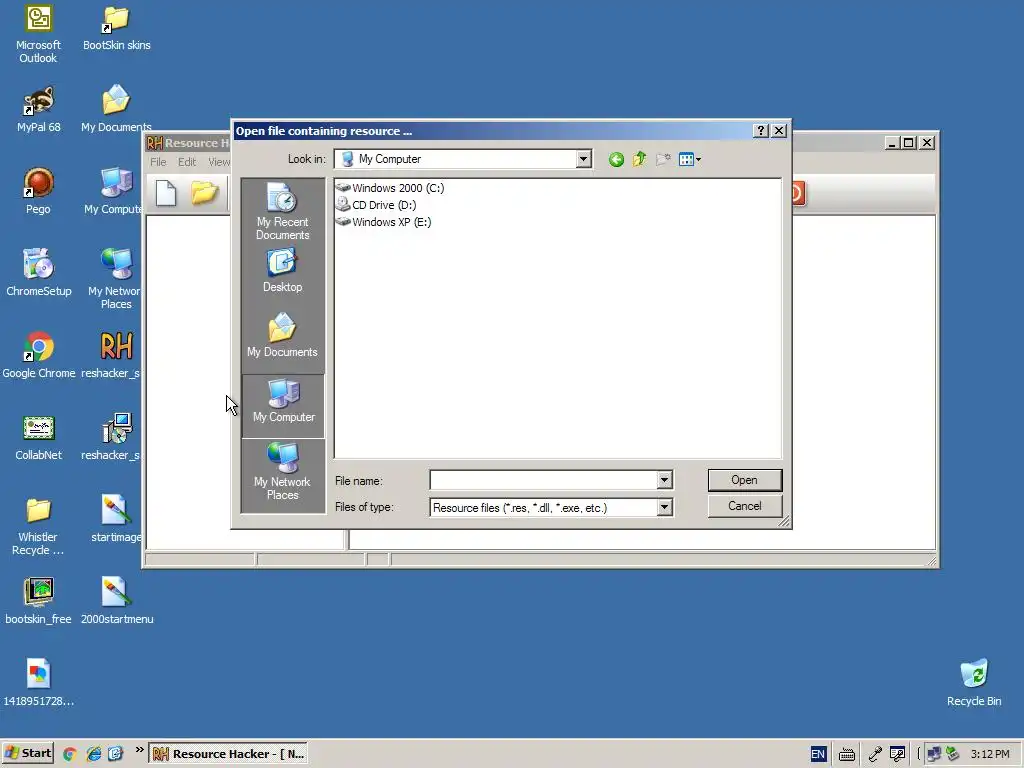Select Recycle Bin on desktop
The height and width of the screenshot is (768, 1024).
(974, 683)
